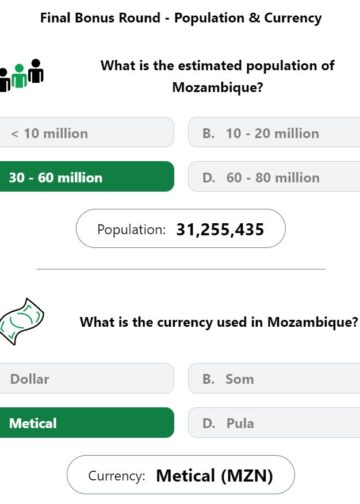Image resolution: width=360 pixels, height=504 pixels.
Task: Click the 'Currency:' label
Action: [x=117, y=475]
